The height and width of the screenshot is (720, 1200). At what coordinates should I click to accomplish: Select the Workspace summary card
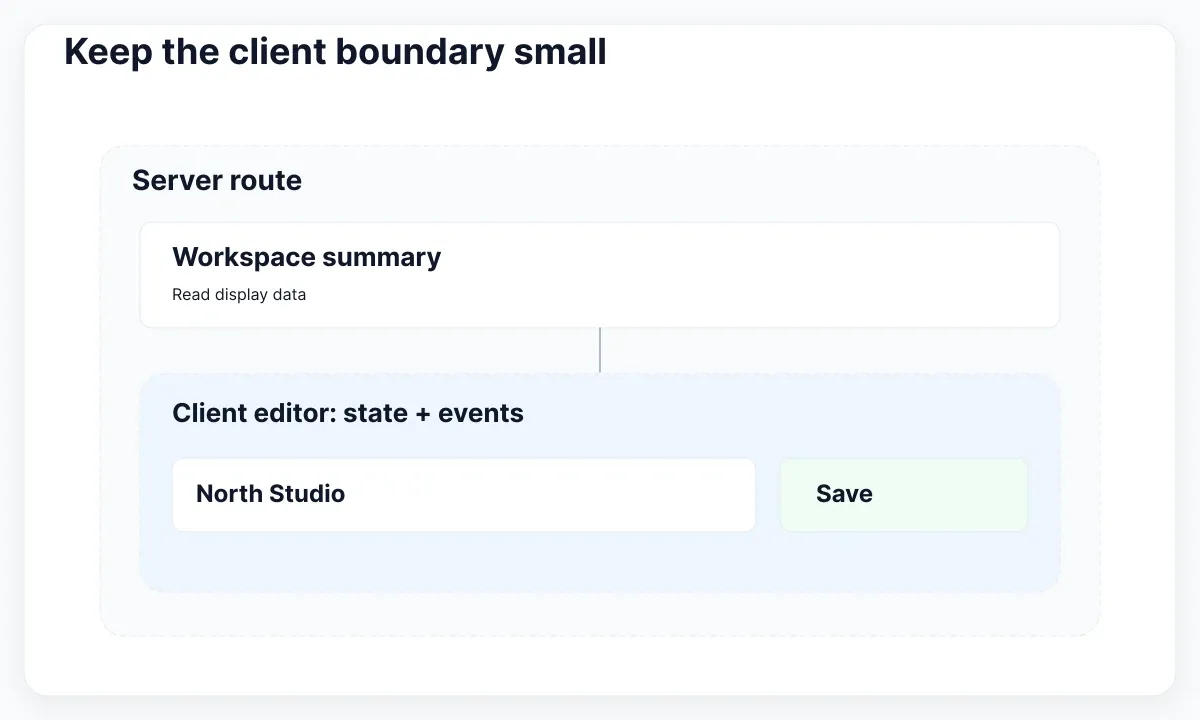tap(600, 275)
